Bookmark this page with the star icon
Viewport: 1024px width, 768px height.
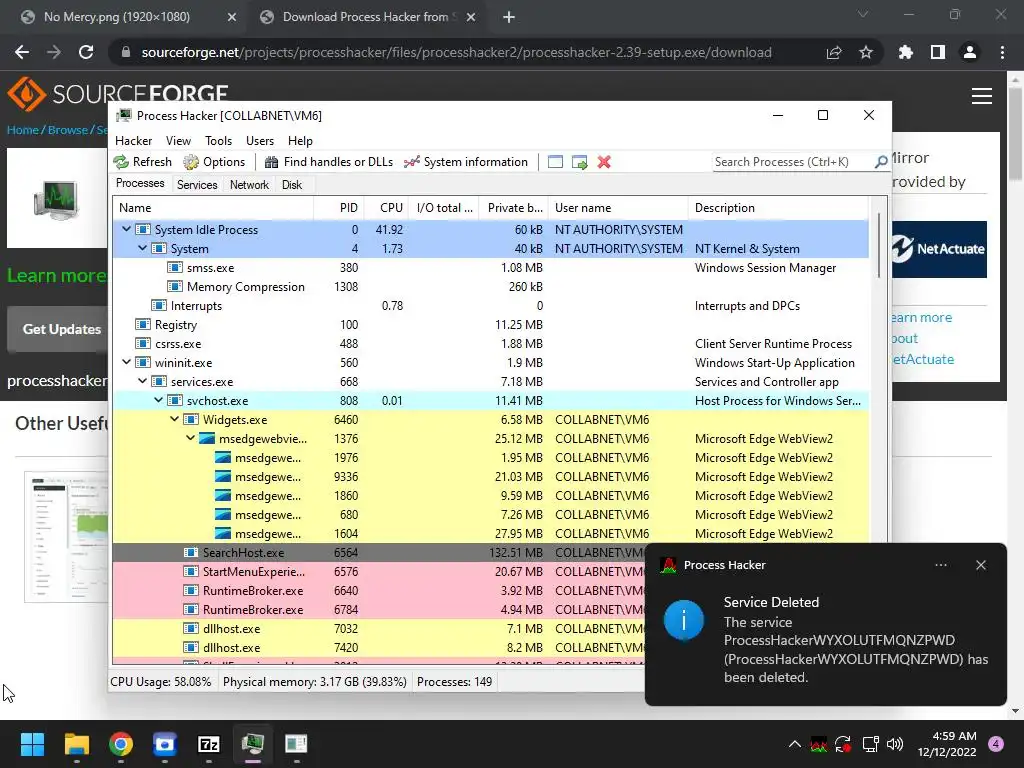(866, 52)
